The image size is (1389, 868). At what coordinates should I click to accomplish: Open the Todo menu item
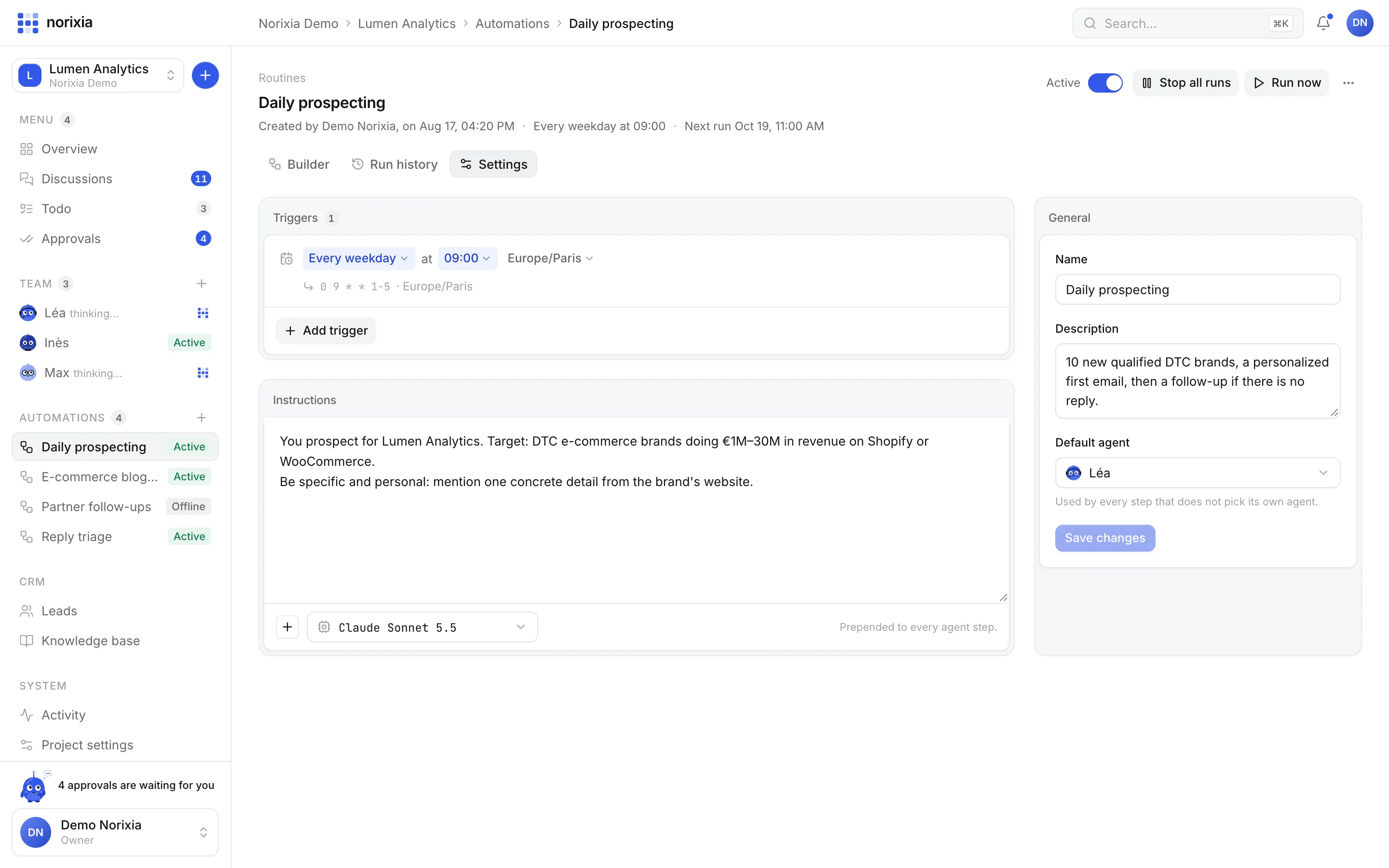pyautogui.click(x=115, y=208)
